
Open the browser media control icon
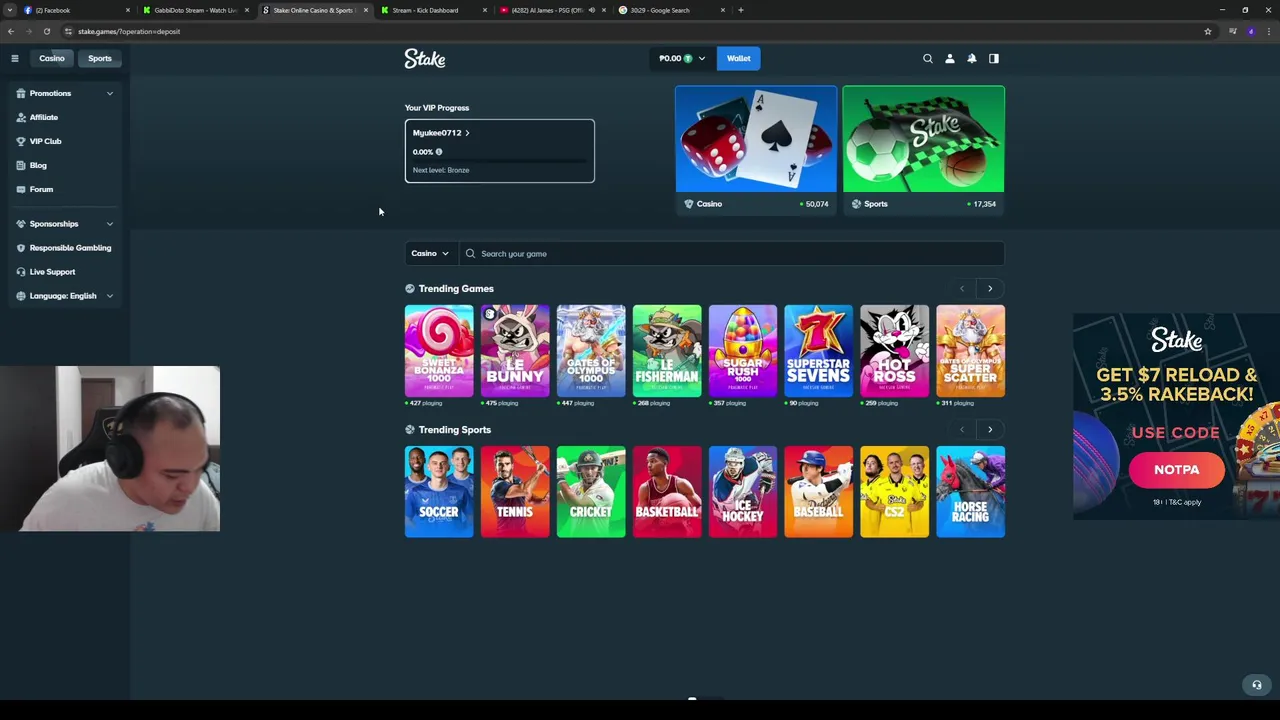1232,31
